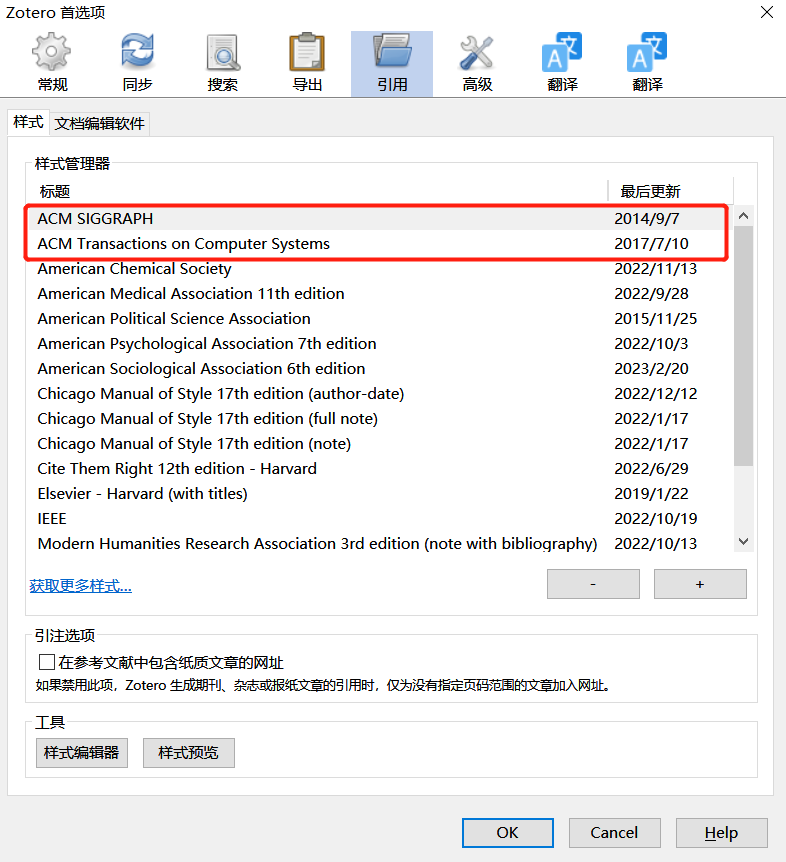
Task: Select American Political Science Association style
Action: coord(379,318)
